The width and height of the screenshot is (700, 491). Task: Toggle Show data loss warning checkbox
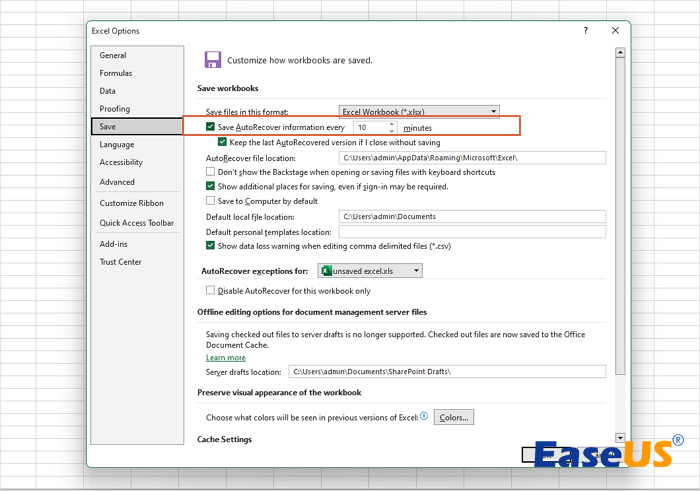pyautogui.click(x=210, y=245)
